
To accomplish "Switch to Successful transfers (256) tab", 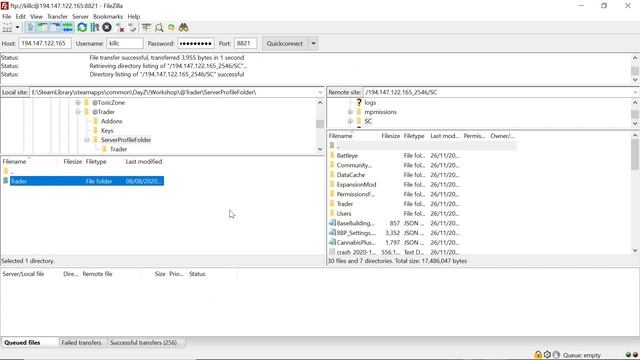I will (x=144, y=342).
